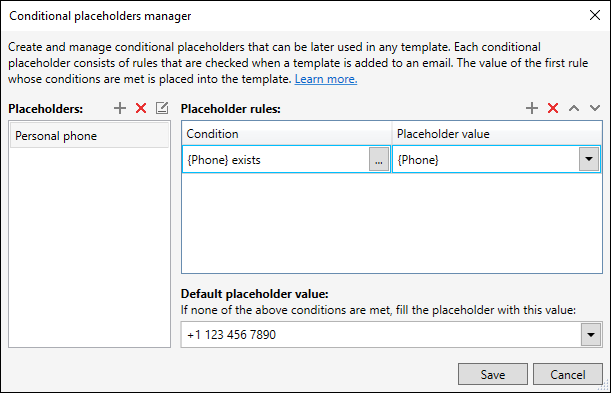Select the Personal phone placeholder
This screenshot has width=611, height=393.
[x=90, y=136]
